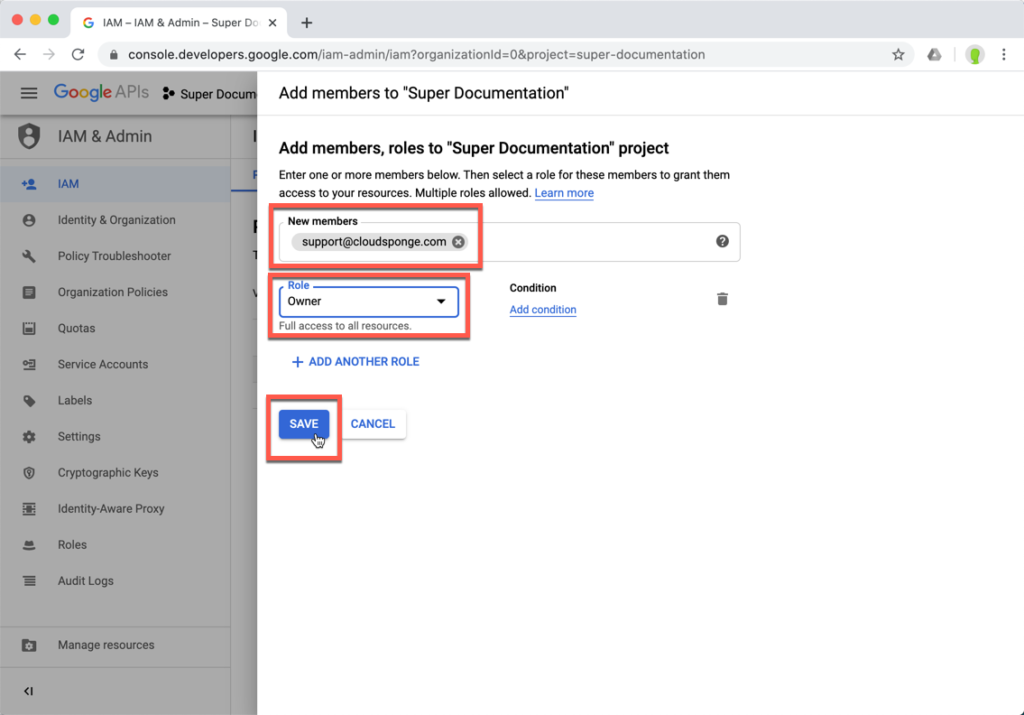
Task: Open the hamburger navigation menu
Action: pyautogui.click(x=29, y=93)
